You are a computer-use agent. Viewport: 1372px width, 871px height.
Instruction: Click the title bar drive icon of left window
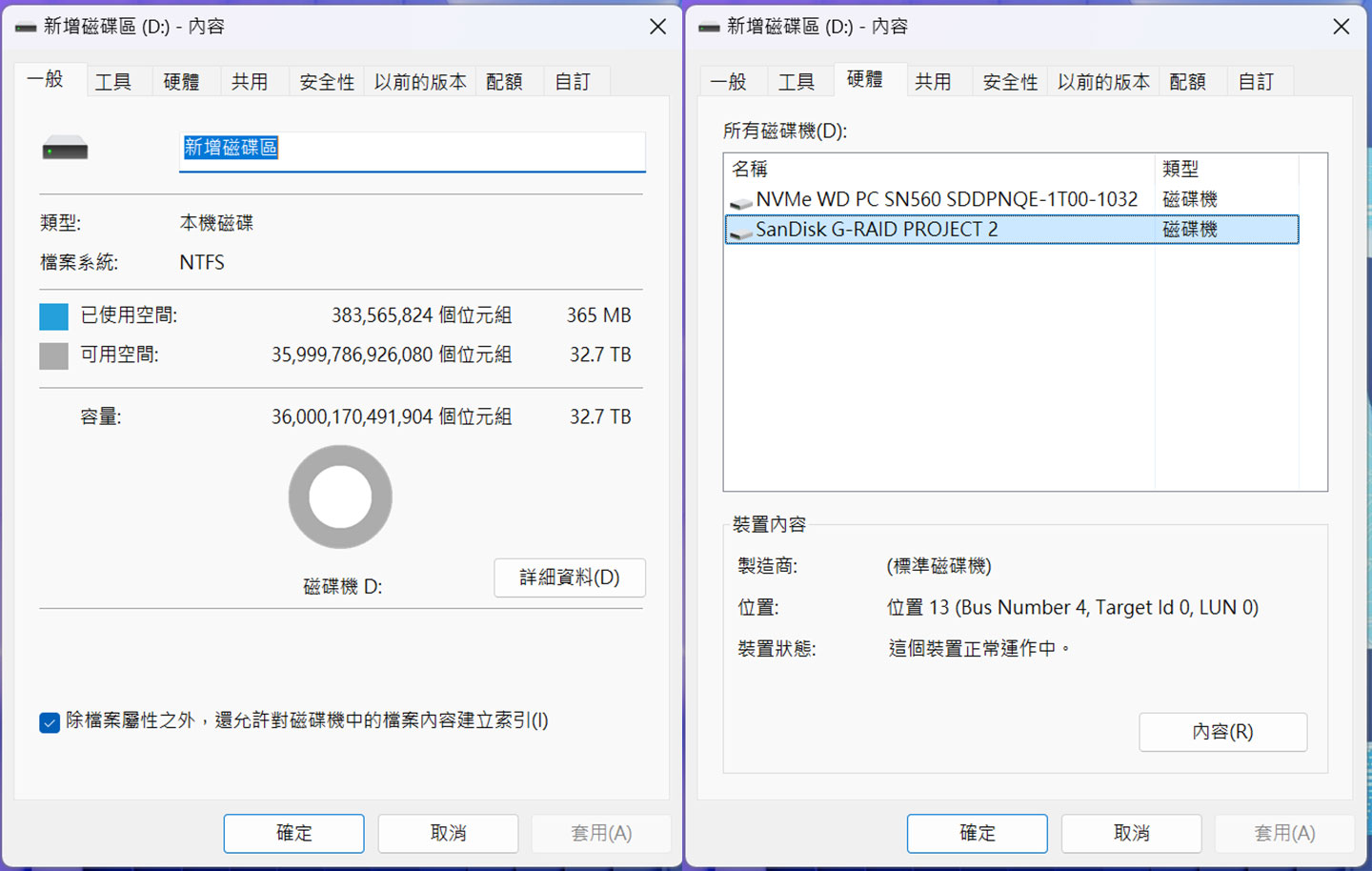25,27
